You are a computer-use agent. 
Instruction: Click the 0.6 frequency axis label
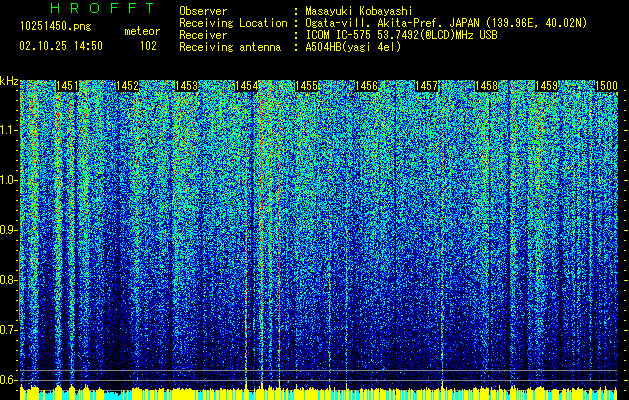click(8, 380)
